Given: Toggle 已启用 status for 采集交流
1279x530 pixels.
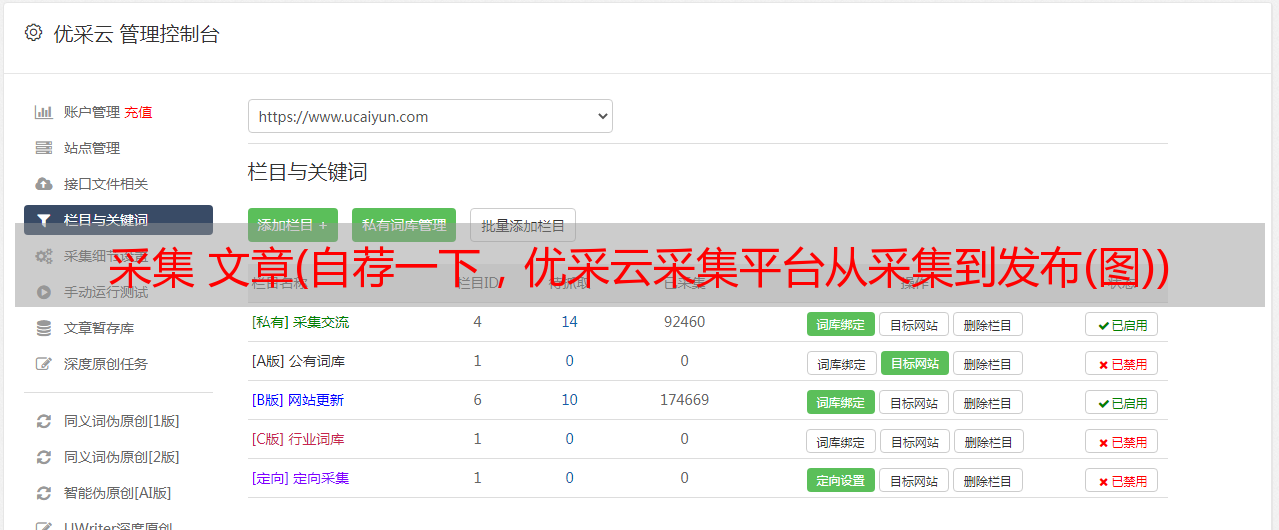Looking at the screenshot, I should 1122,324.
